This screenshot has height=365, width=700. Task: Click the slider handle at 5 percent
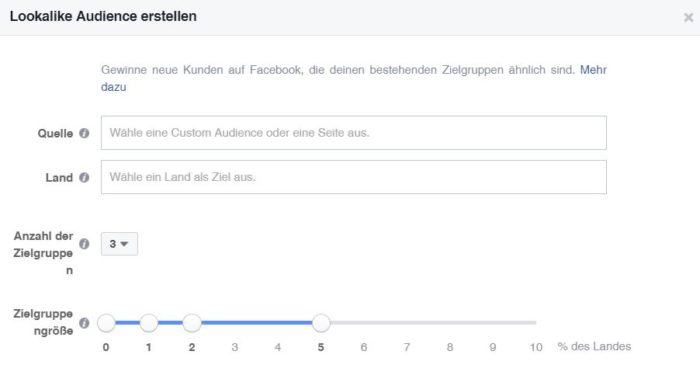point(321,323)
